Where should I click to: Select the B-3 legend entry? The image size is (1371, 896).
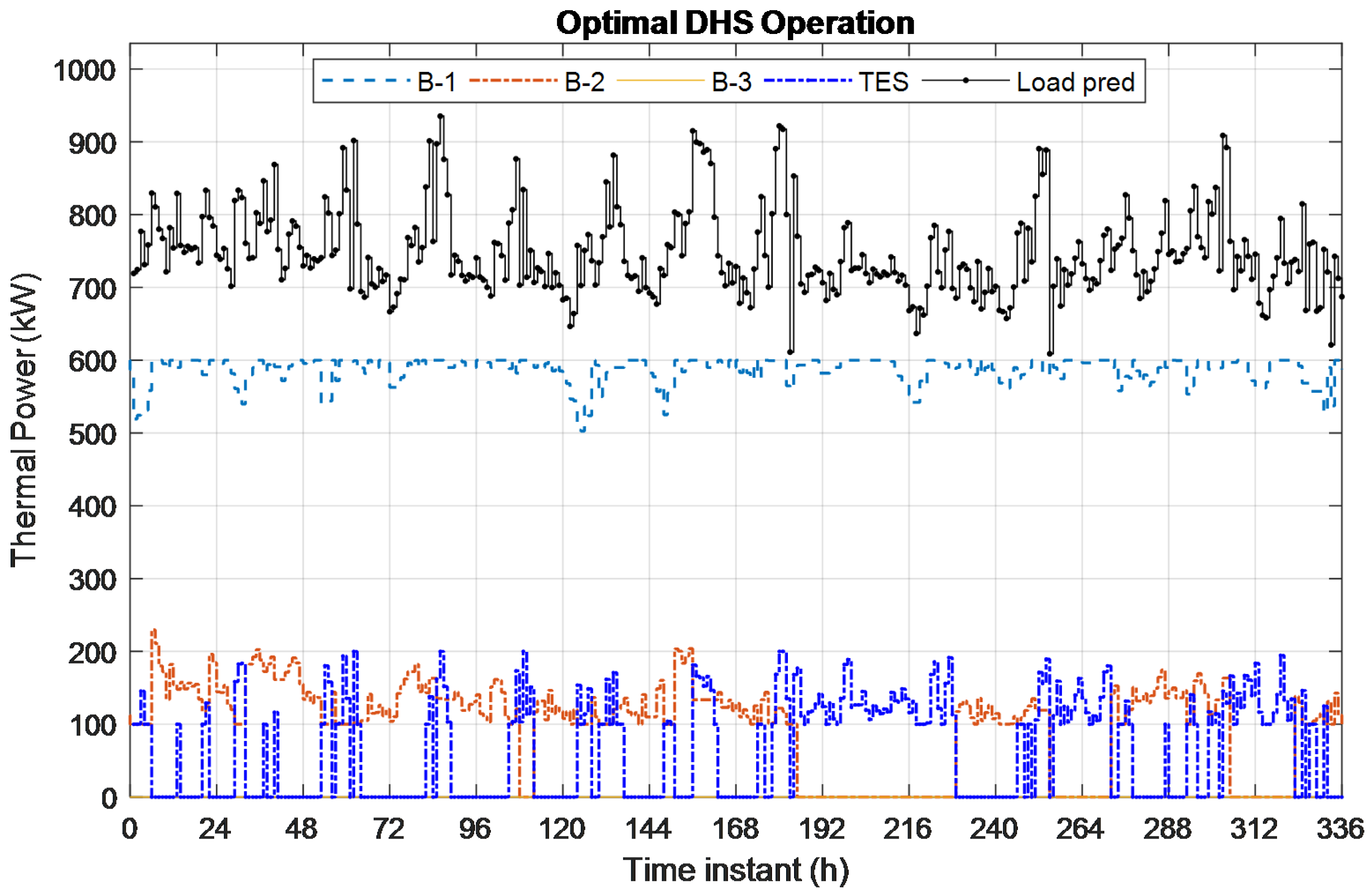(x=684, y=82)
